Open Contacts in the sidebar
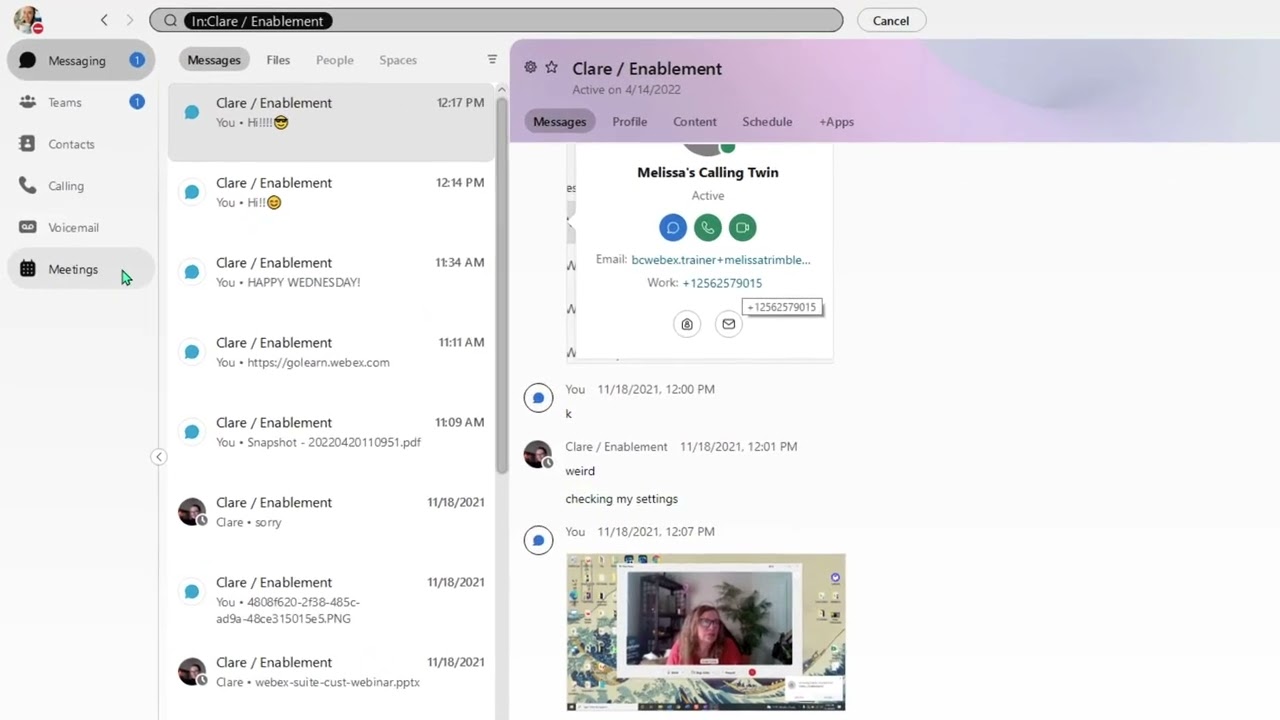 (80, 144)
